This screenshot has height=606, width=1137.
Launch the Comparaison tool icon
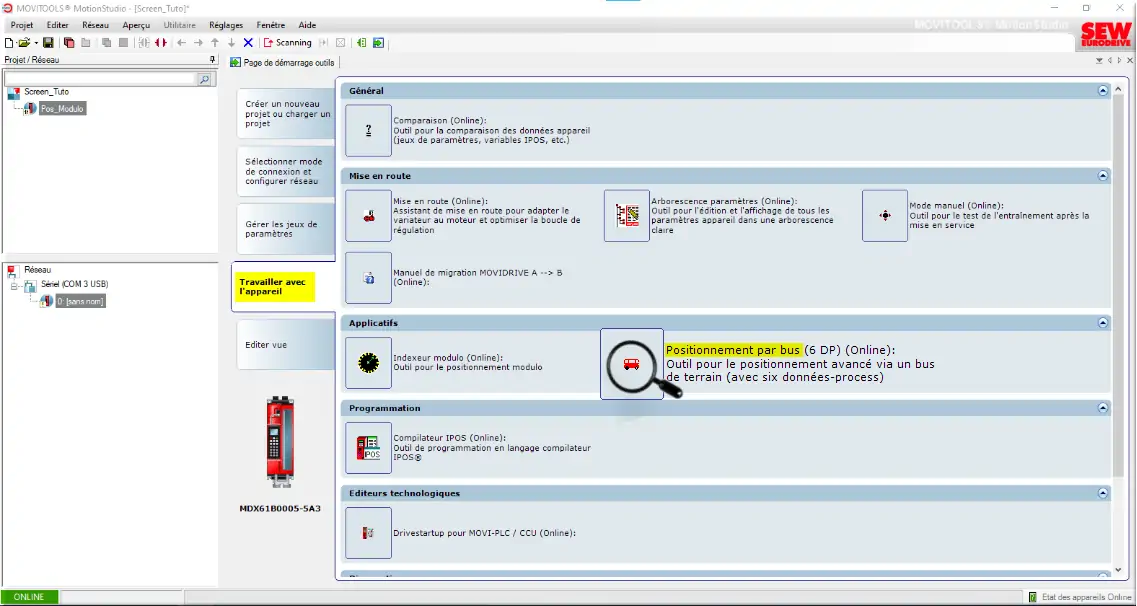coord(368,130)
